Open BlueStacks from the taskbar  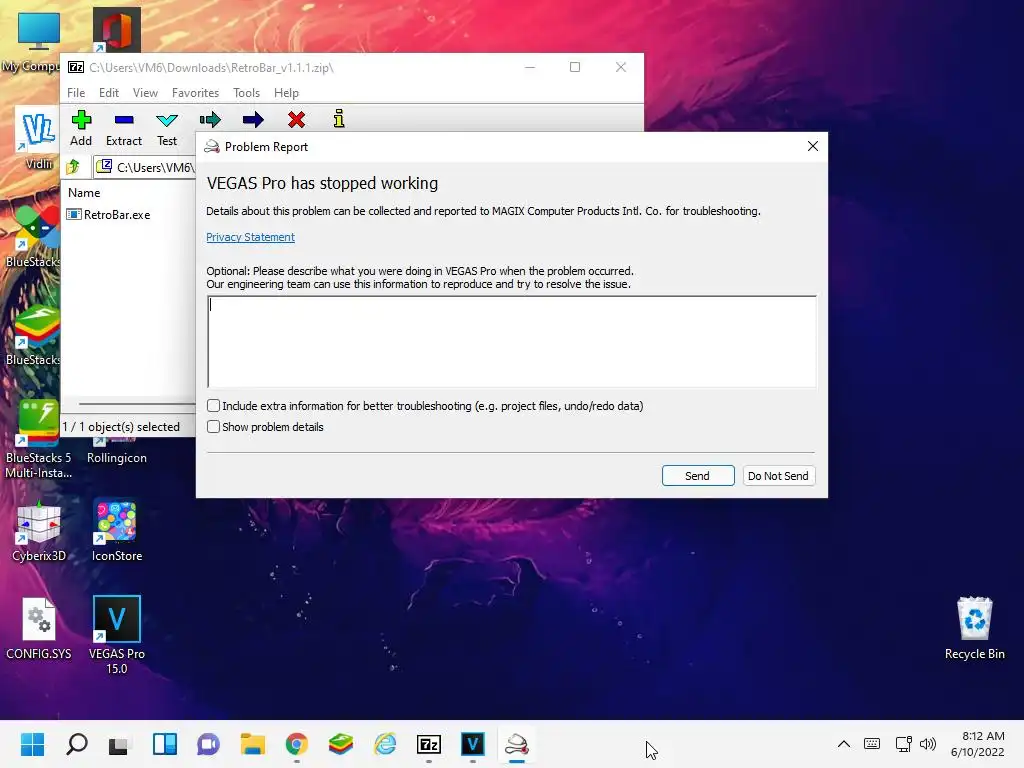pyautogui.click(x=341, y=744)
